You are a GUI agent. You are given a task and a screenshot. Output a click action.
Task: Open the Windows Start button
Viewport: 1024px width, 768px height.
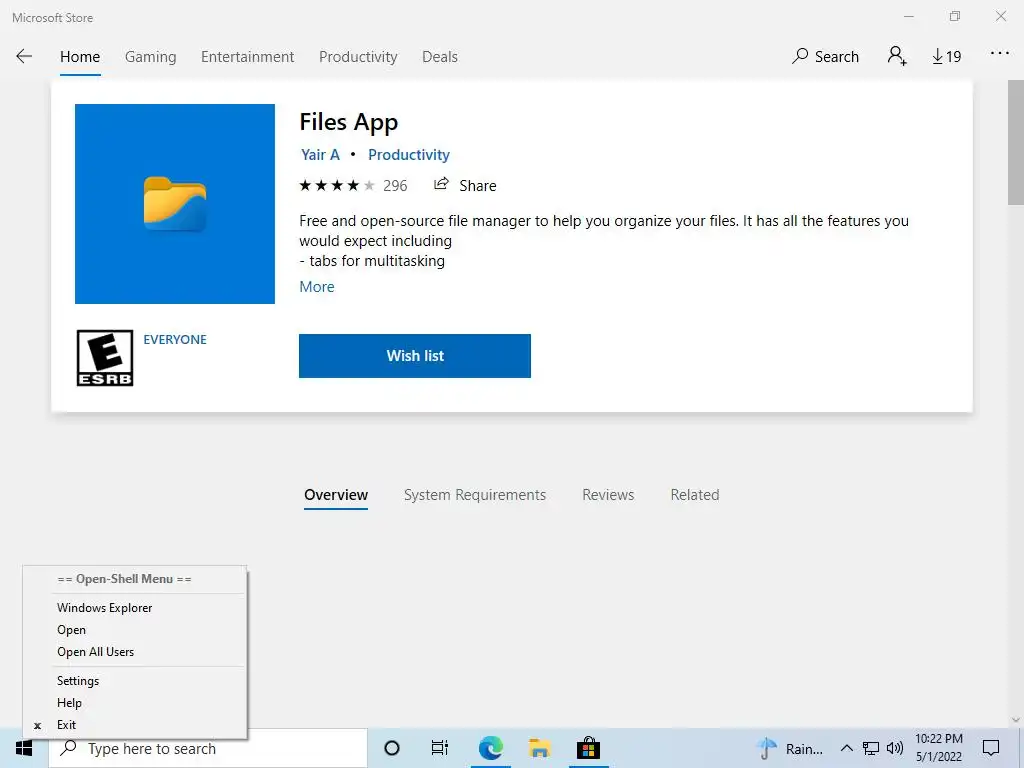click(x=24, y=748)
